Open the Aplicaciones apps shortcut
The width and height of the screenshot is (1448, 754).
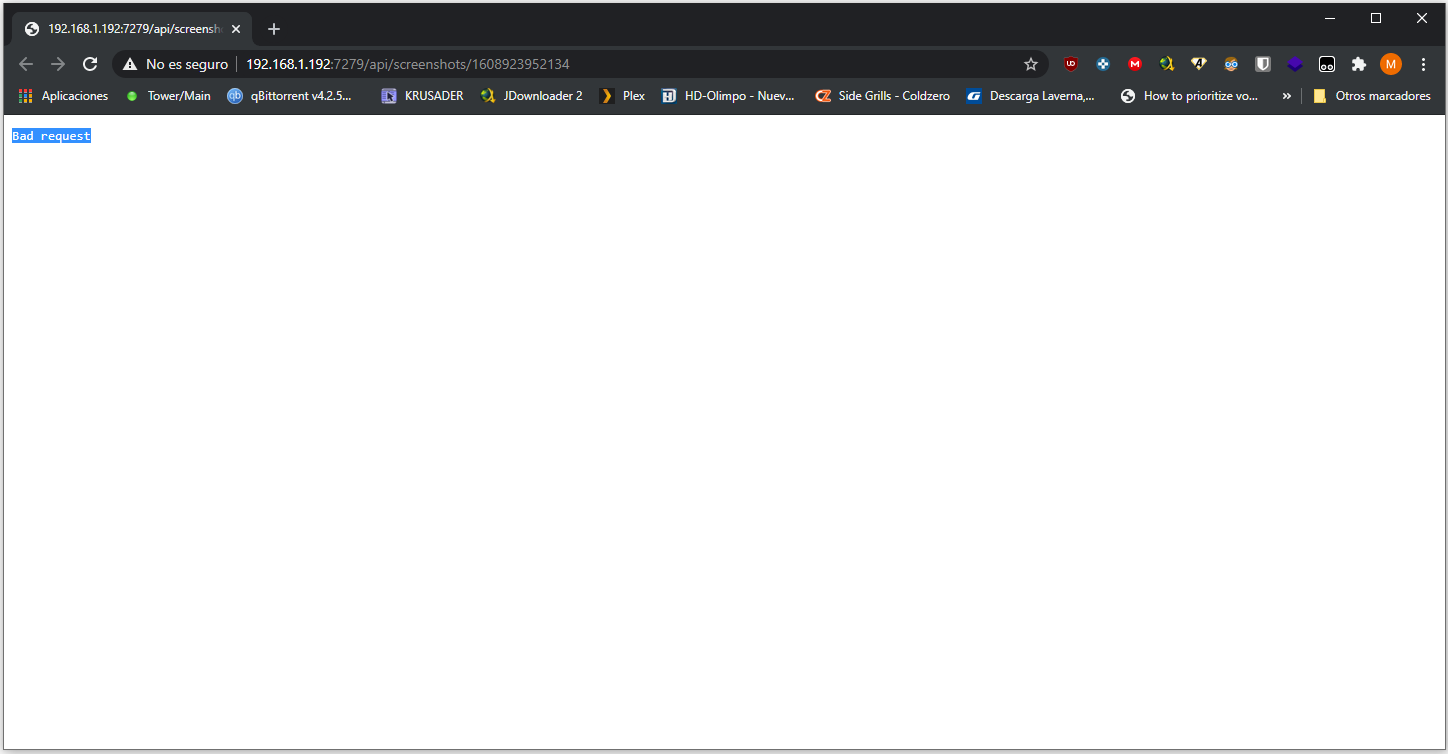[64, 96]
